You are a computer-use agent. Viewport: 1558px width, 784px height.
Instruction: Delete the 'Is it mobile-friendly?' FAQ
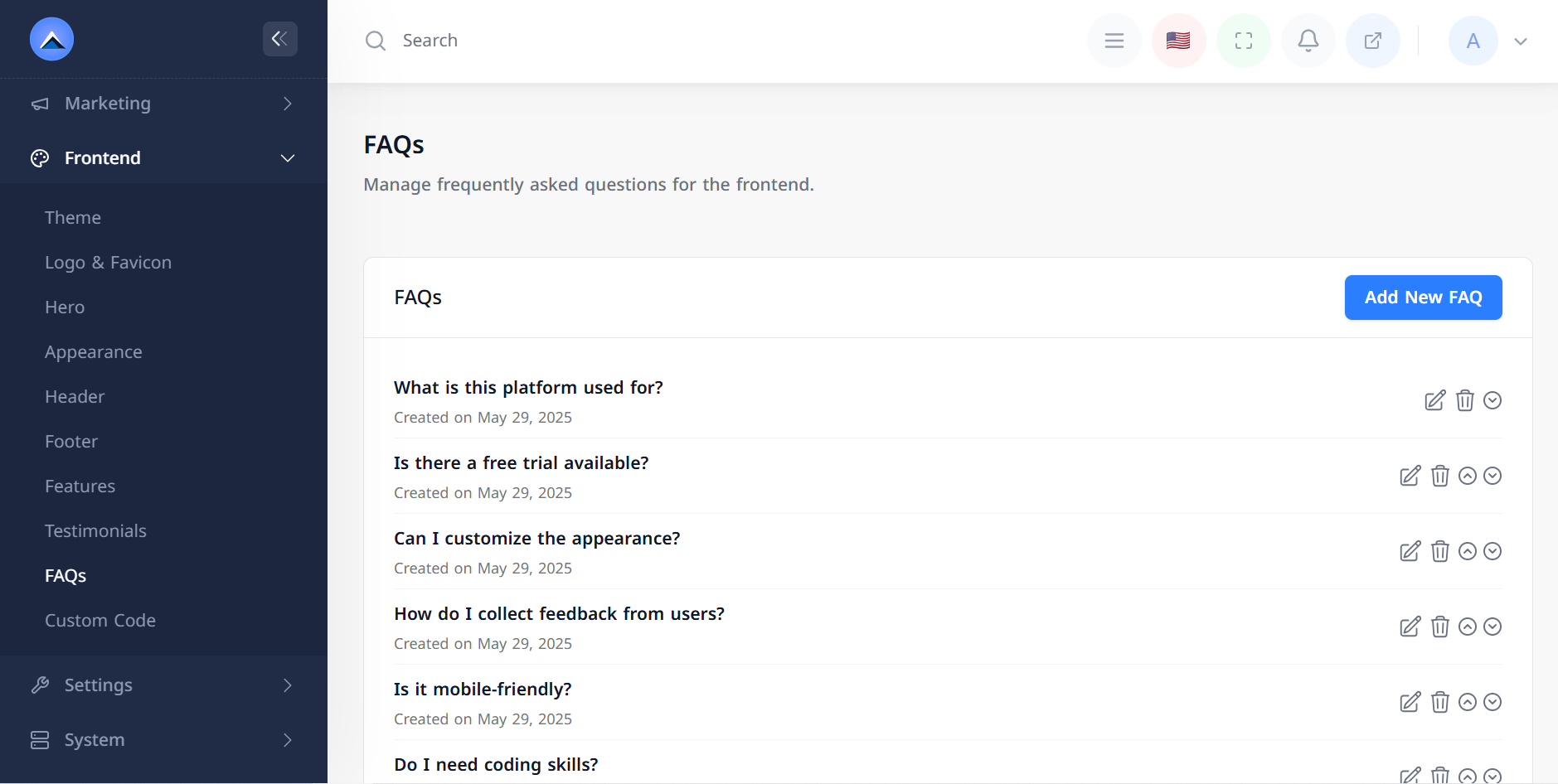[x=1439, y=703]
